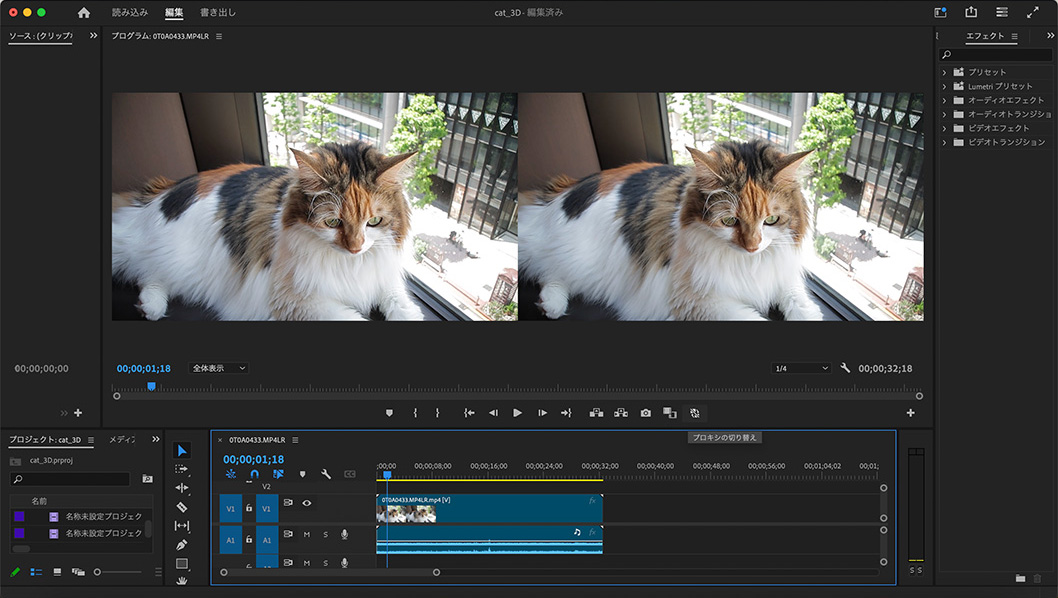This screenshot has width=1058, height=598.
Task: Select the Track Select Forward tool
Action: [183, 467]
